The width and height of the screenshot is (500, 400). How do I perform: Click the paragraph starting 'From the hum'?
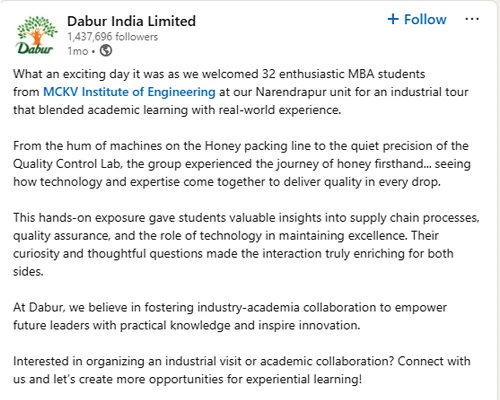pyautogui.click(x=242, y=164)
